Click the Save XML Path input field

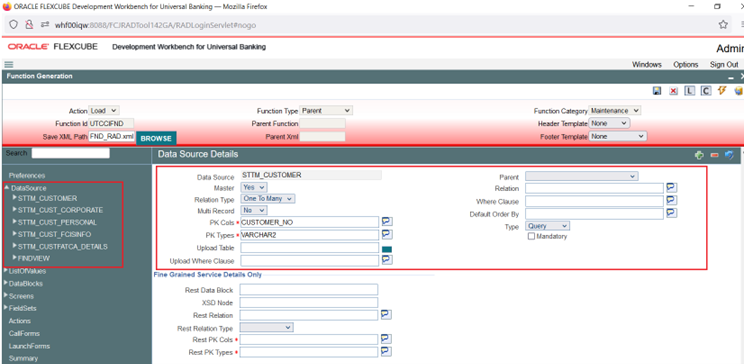point(112,136)
